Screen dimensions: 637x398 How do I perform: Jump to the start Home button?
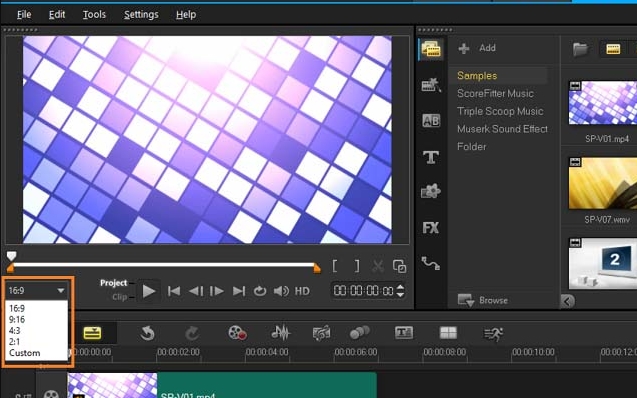point(174,291)
